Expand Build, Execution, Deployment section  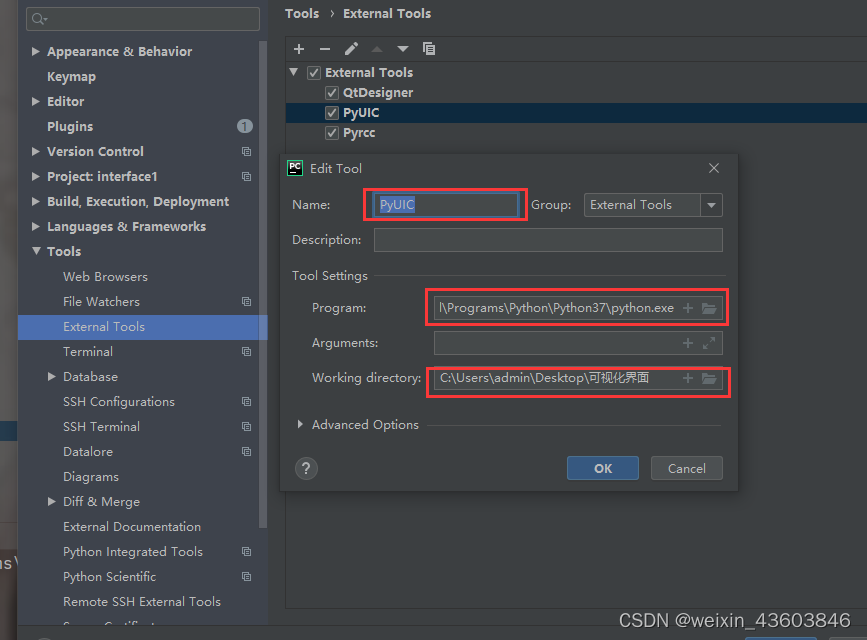click(x=36, y=201)
